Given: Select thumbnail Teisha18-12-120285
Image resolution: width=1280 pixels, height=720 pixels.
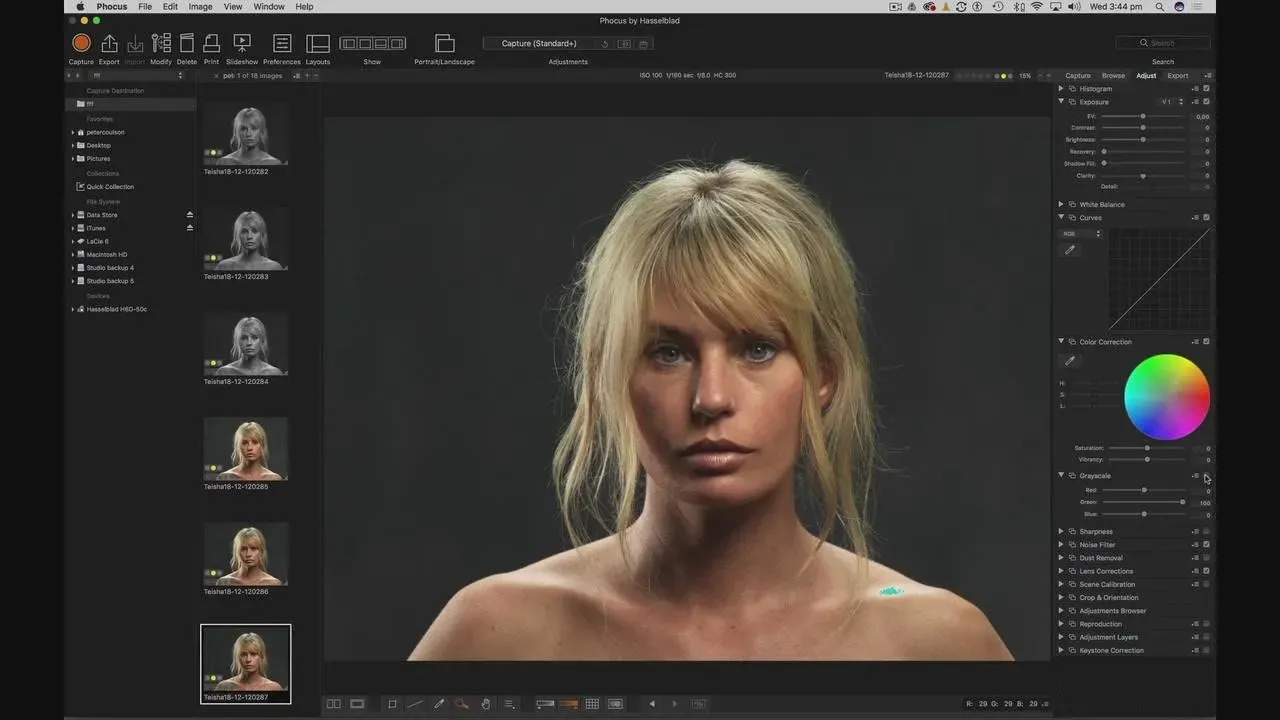Looking at the screenshot, I should coord(246,449).
